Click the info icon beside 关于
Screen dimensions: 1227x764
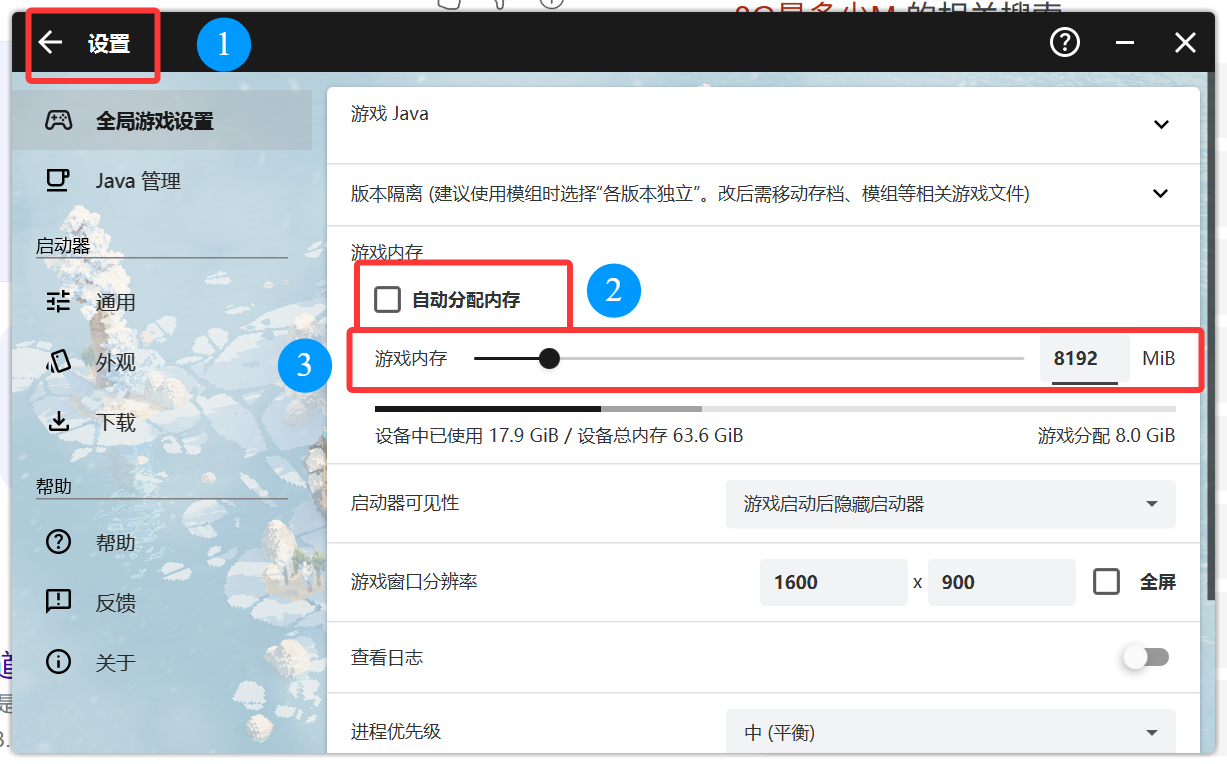[x=59, y=662]
